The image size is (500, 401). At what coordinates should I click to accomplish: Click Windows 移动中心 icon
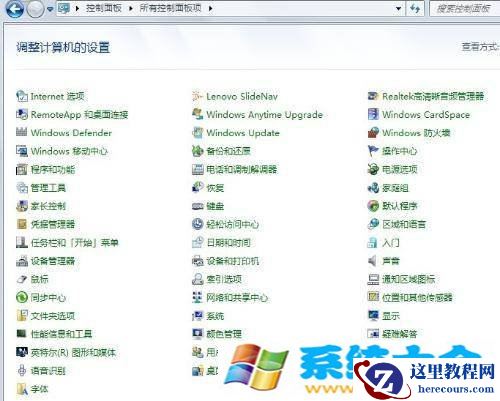click(22, 151)
